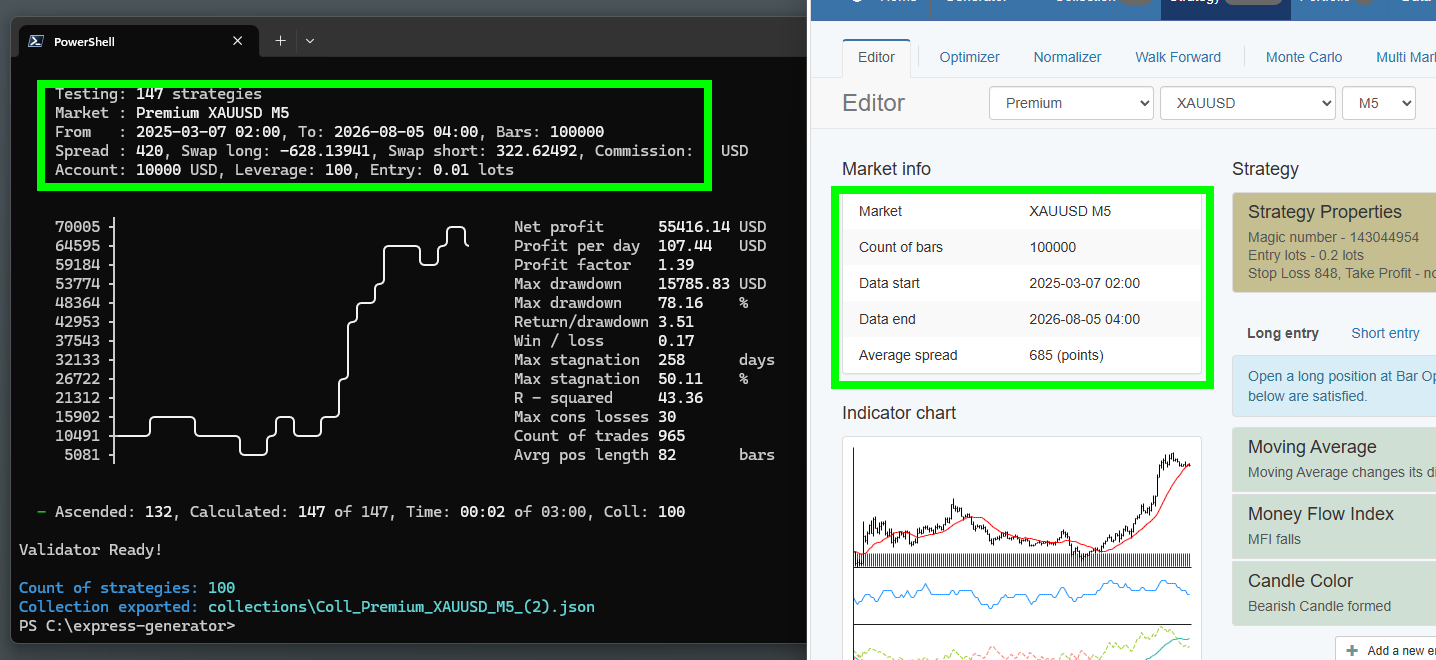
Task: Click the Market info heading
Action: pos(886,169)
